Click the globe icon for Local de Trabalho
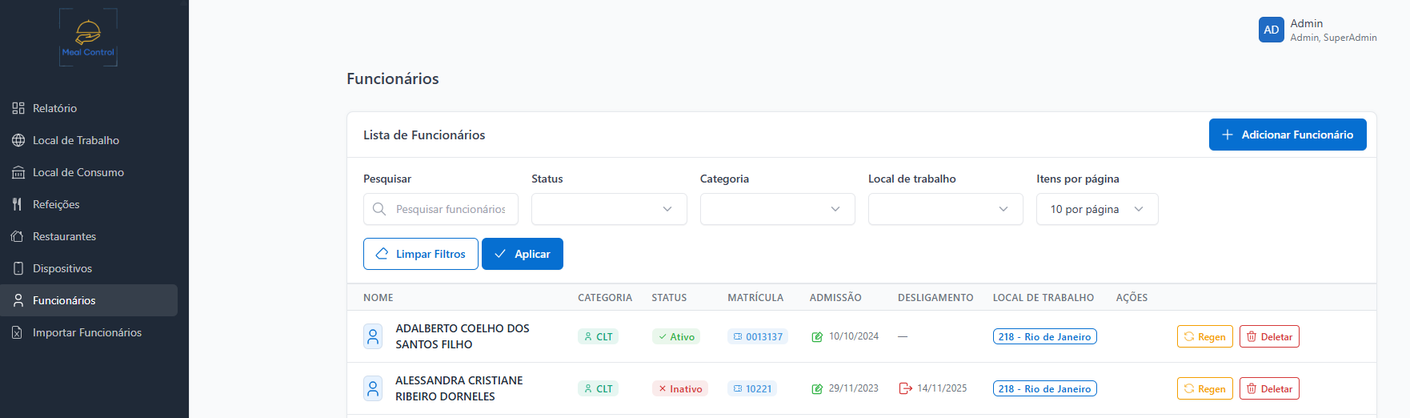Viewport: 1410px width, 418px height. 17,140
